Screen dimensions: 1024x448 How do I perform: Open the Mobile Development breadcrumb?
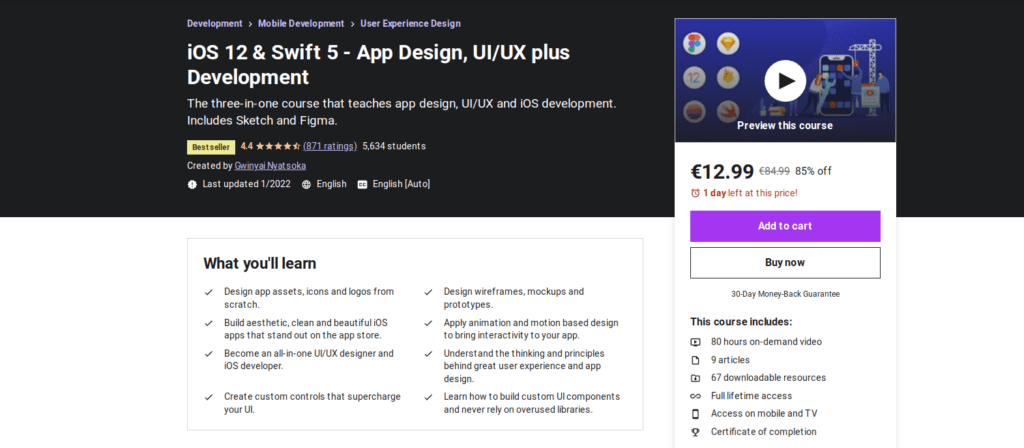301,24
